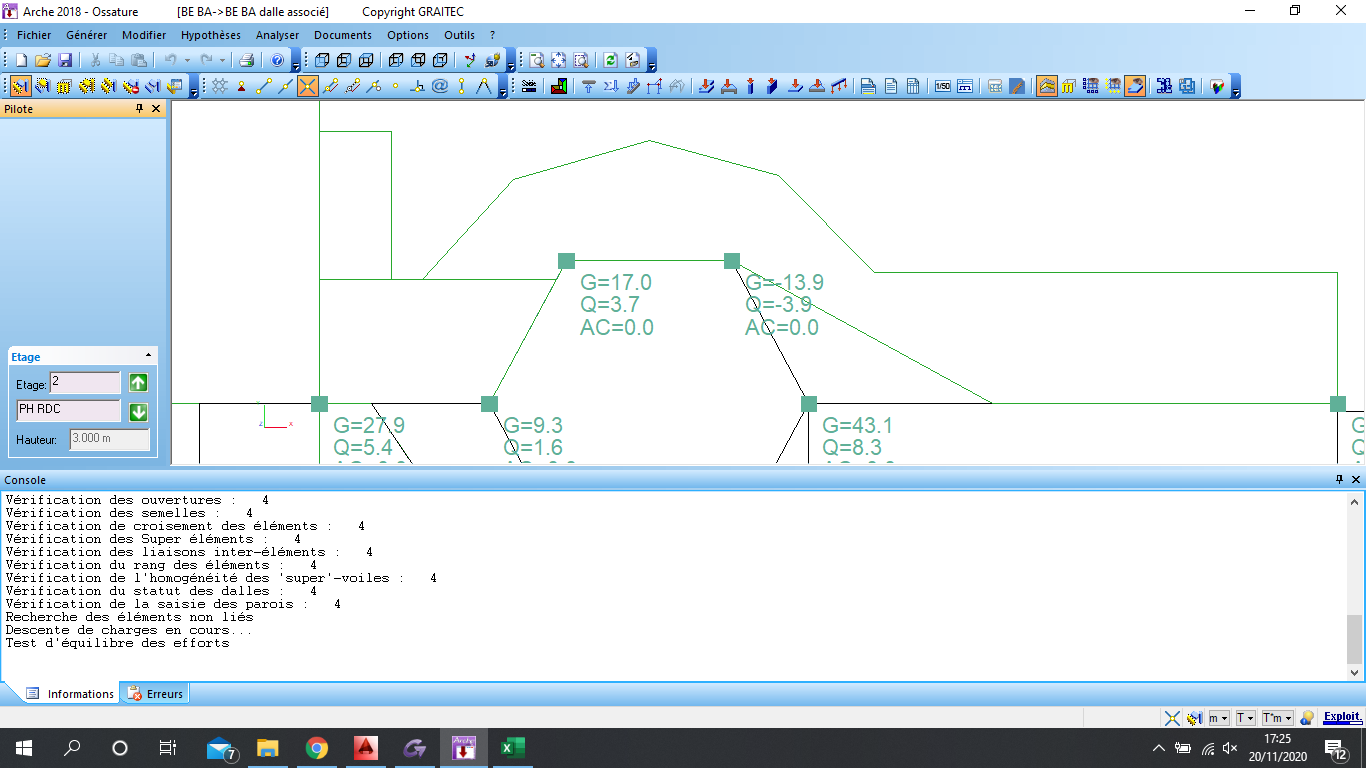The height and width of the screenshot is (768, 1366).
Task: Click the PH RDC floor name field
Action: coord(68,411)
